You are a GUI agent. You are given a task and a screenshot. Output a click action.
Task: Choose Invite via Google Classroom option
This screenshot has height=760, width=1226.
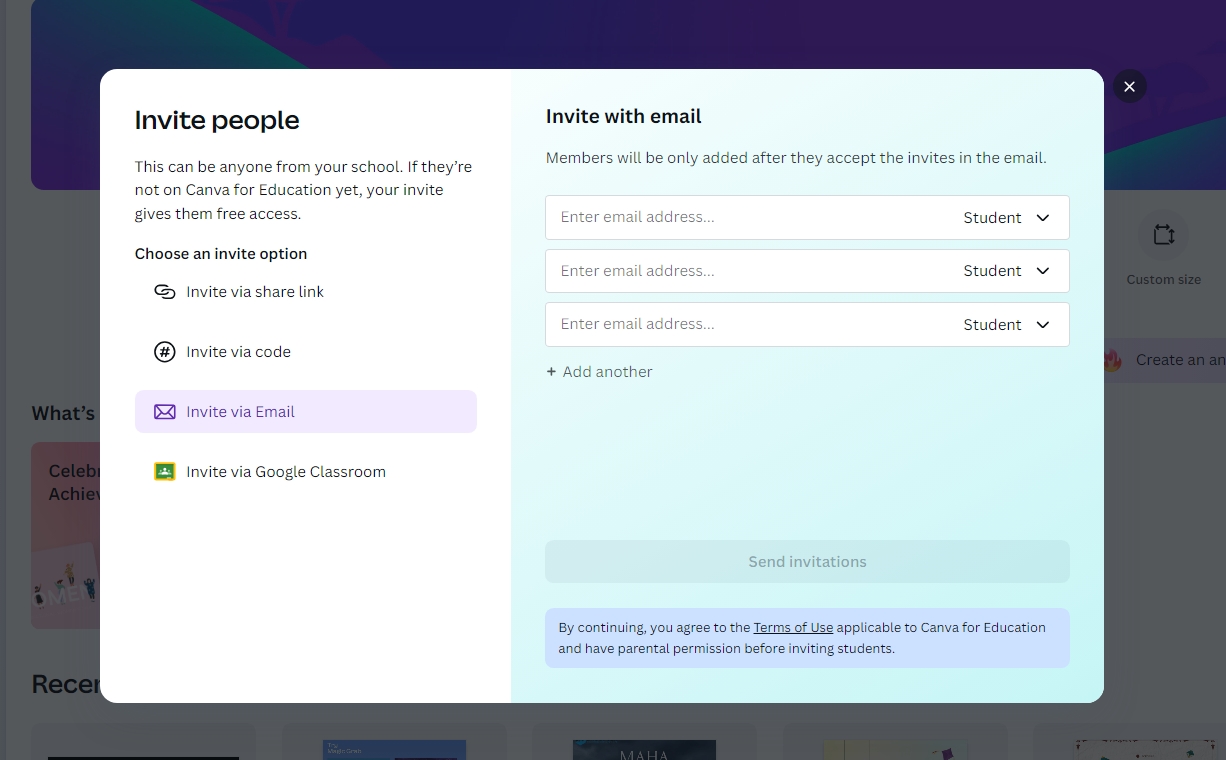coord(285,472)
